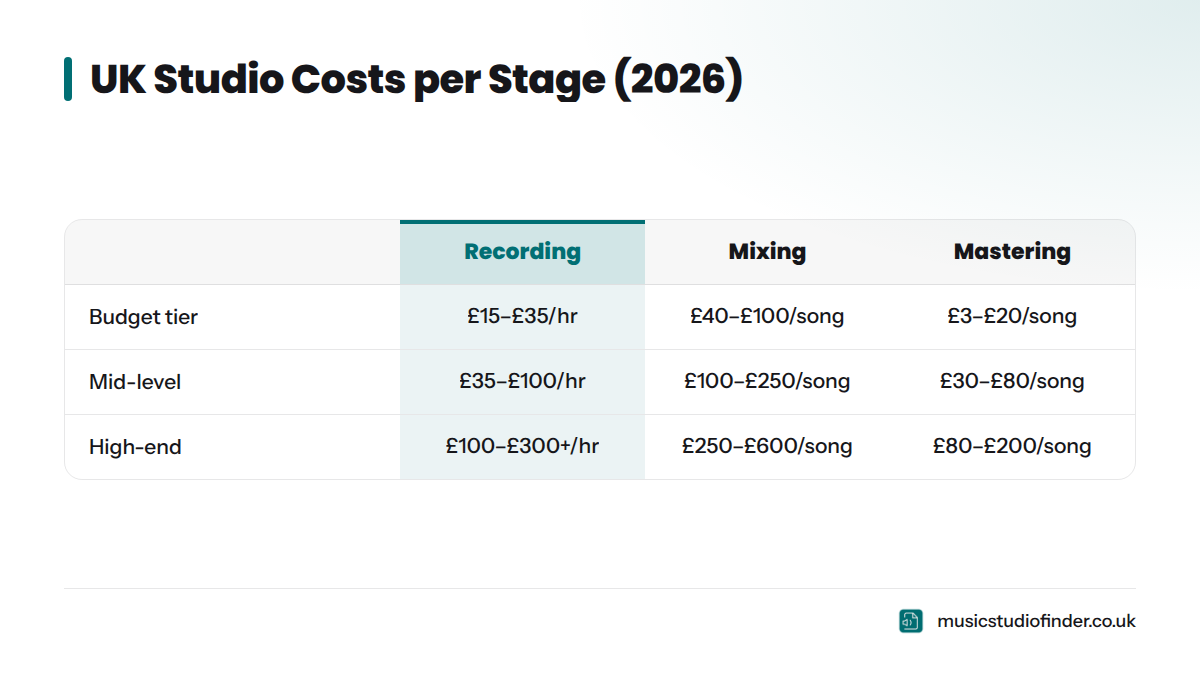This screenshot has width=1200, height=675.
Task: Select the '£35–£100/hr' cell
Action: pyautogui.click(x=522, y=382)
